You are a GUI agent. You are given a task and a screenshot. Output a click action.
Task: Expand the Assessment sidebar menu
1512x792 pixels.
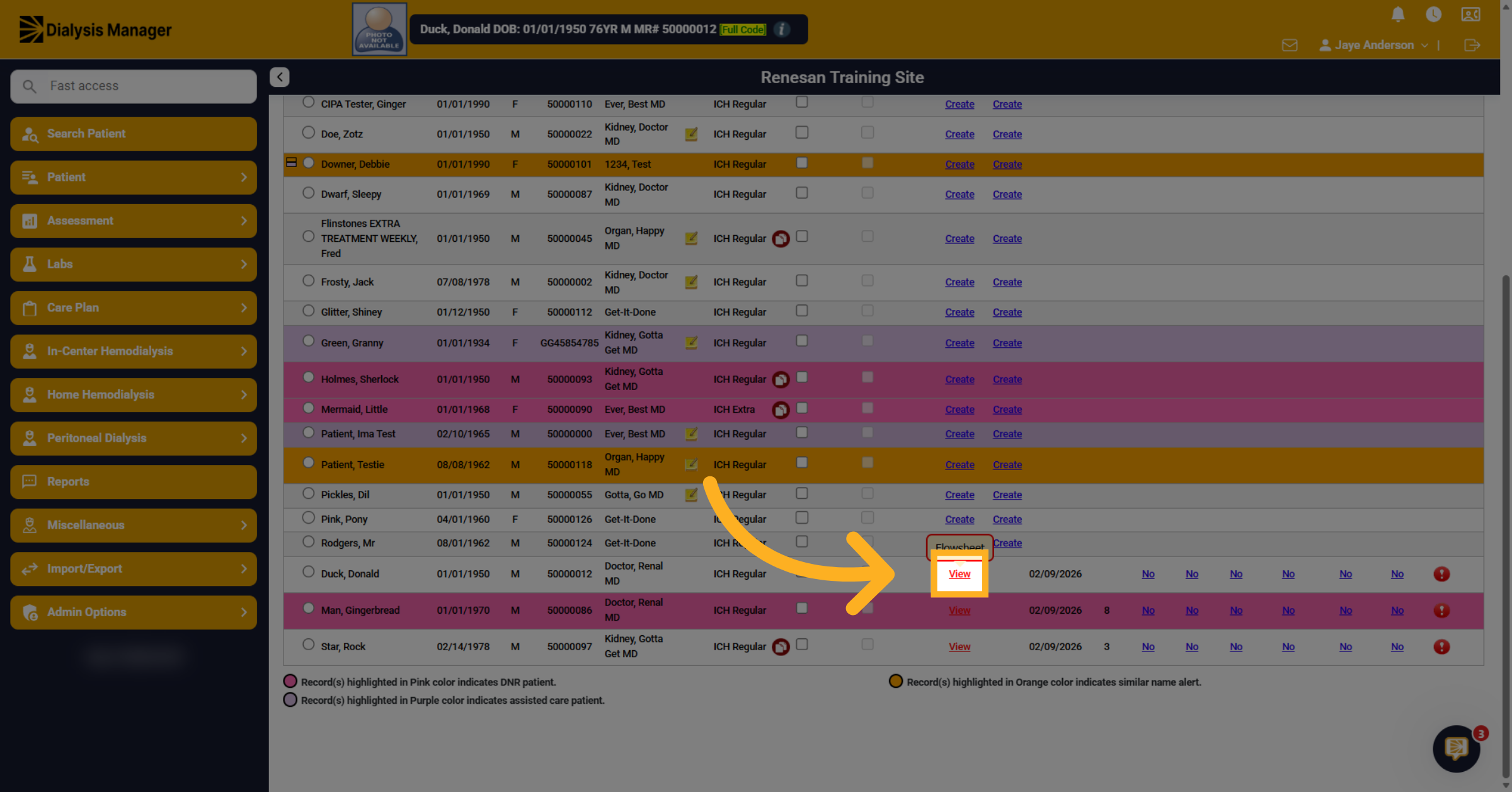click(x=134, y=221)
